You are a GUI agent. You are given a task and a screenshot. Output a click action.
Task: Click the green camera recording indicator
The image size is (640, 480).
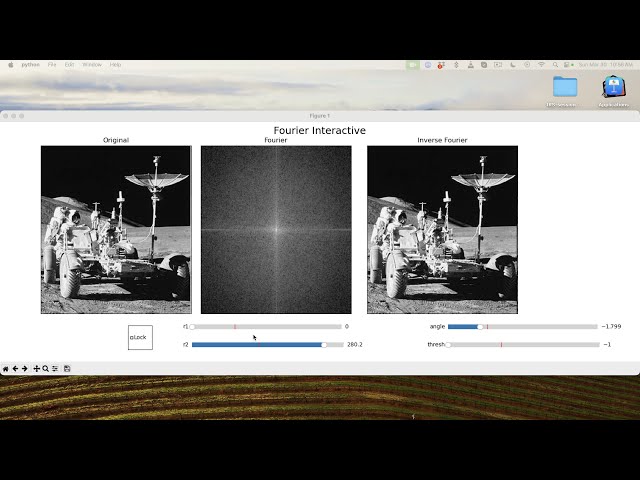(x=413, y=64)
